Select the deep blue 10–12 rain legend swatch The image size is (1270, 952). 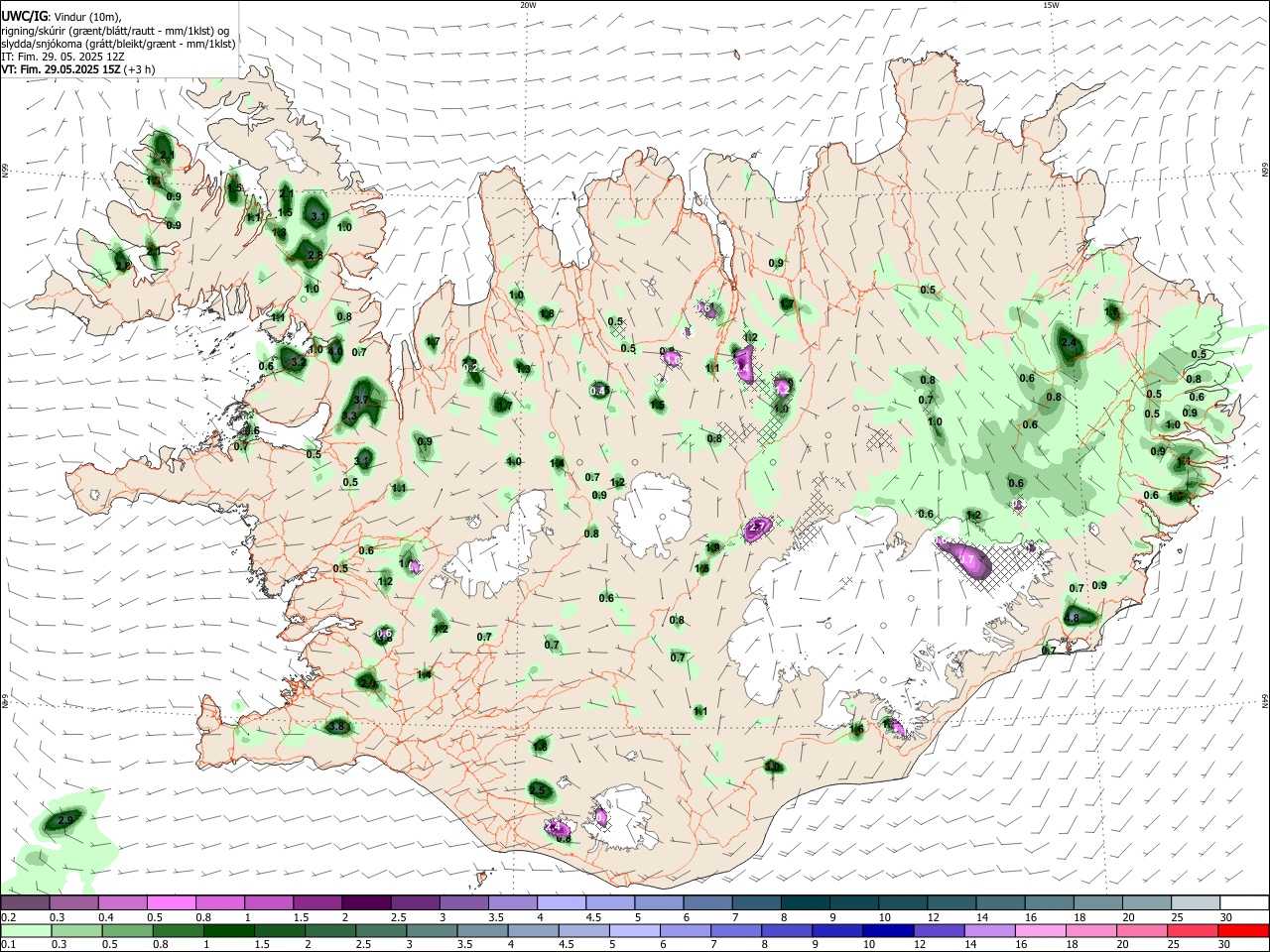pos(887,930)
